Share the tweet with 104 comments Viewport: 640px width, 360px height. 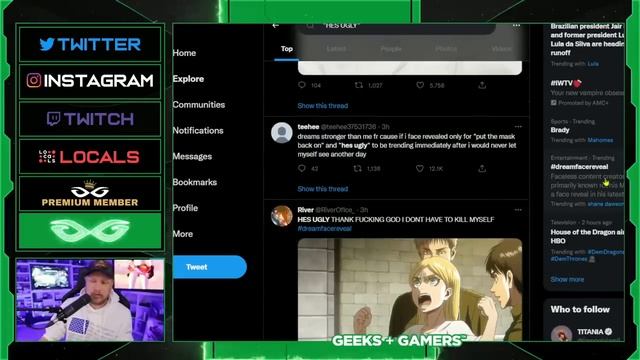482,85
